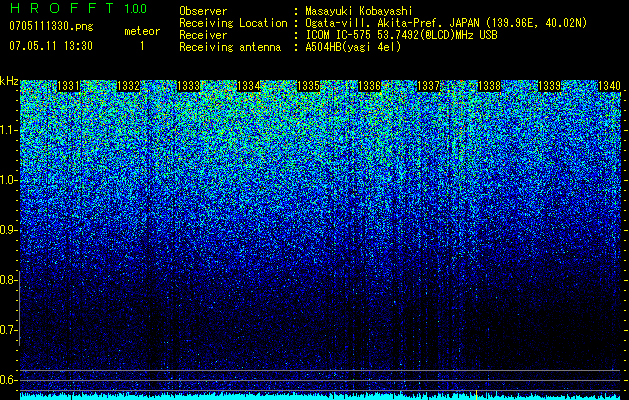
Task: Select the filename 0705111330.png
Action: [51, 27]
